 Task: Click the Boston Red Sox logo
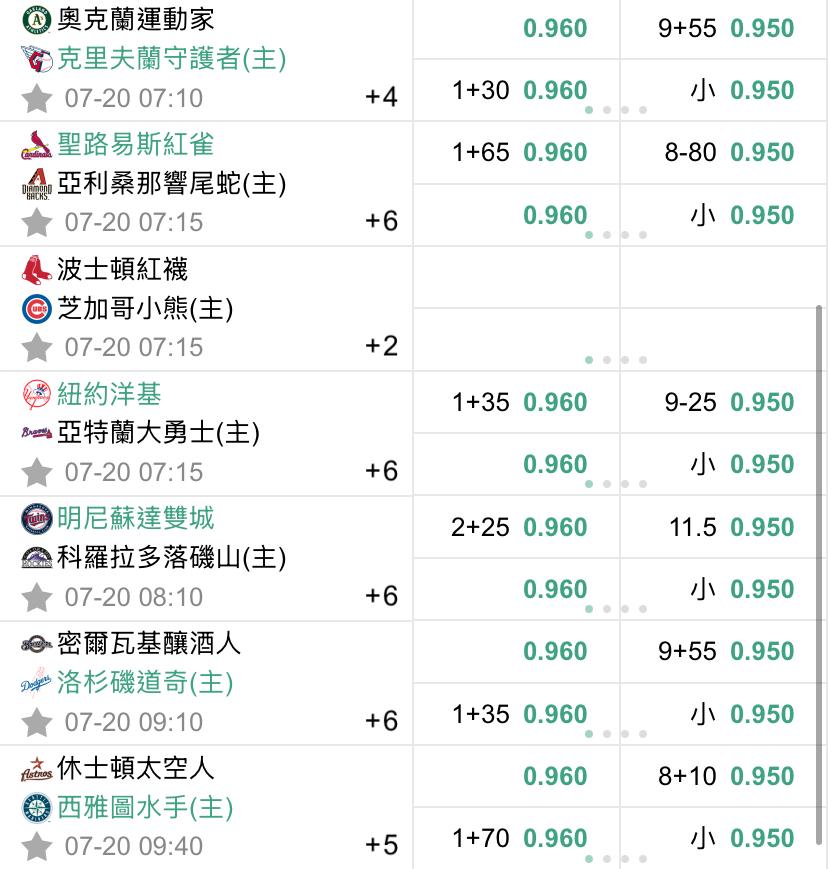36,270
